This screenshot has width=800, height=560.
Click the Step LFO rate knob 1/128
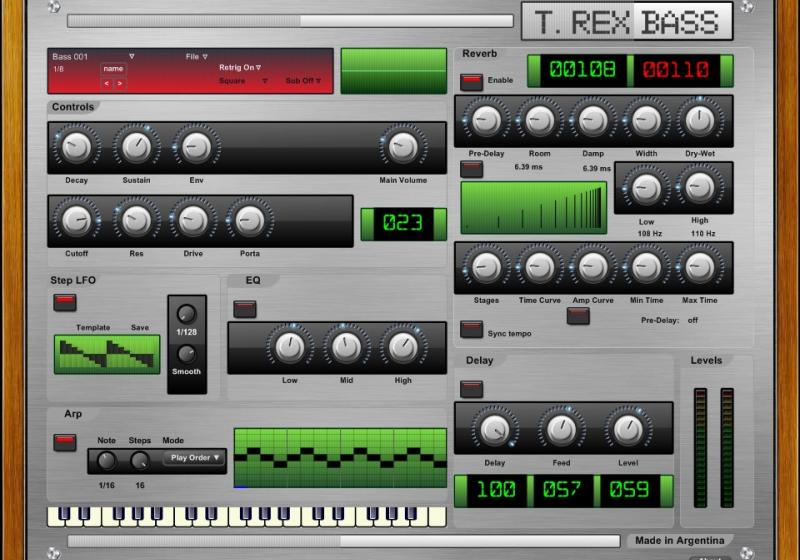click(x=186, y=314)
